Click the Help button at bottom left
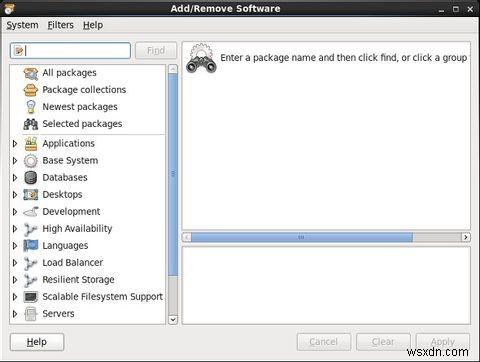Viewport: 480px width, 362px height. pyautogui.click(x=37, y=342)
